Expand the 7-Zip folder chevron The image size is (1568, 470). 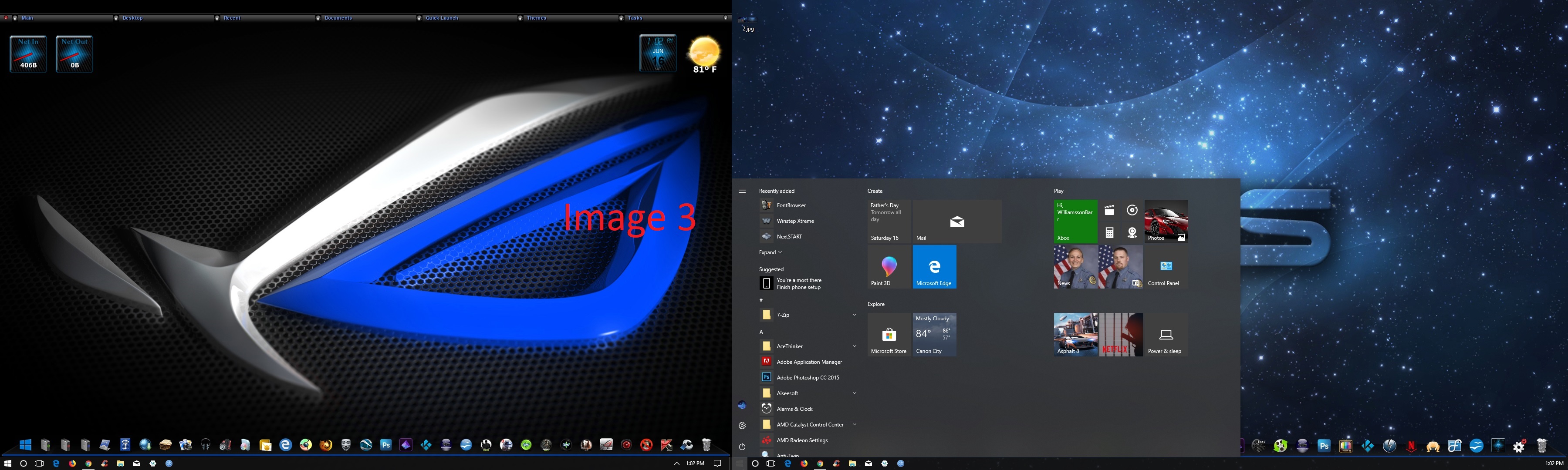854,315
